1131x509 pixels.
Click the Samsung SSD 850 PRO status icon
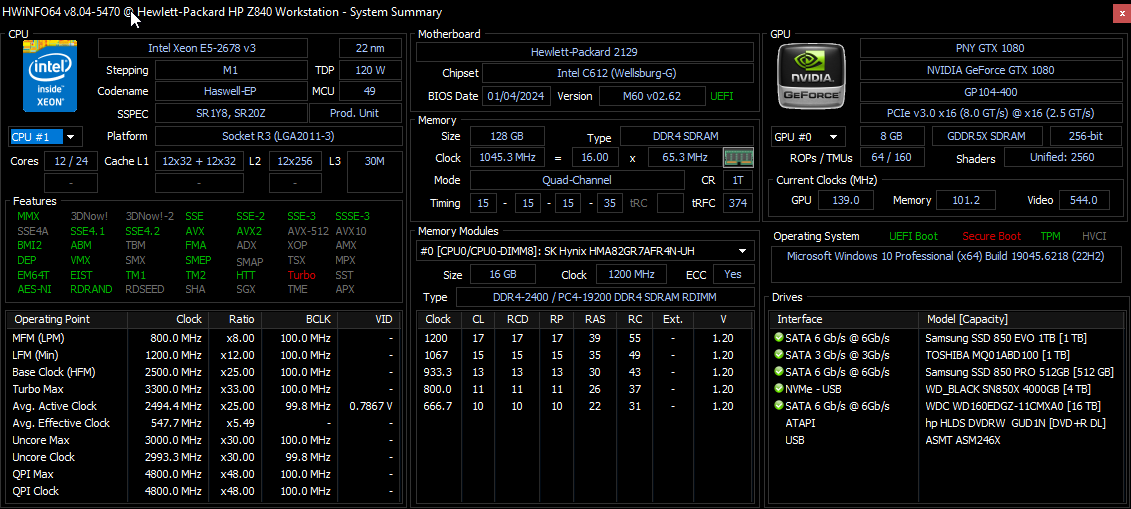(779, 372)
